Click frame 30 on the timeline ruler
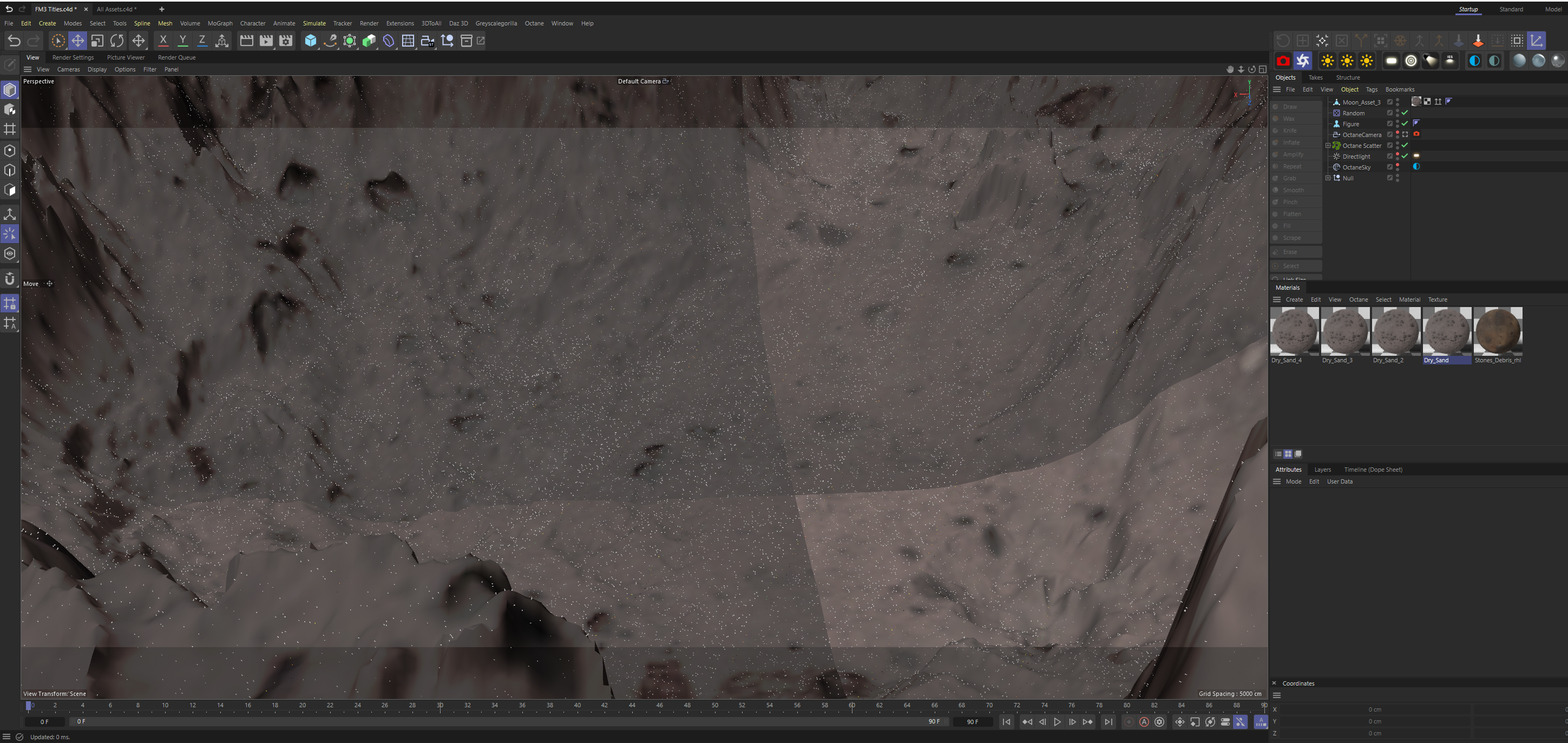This screenshot has width=1568, height=743. (x=439, y=705)
